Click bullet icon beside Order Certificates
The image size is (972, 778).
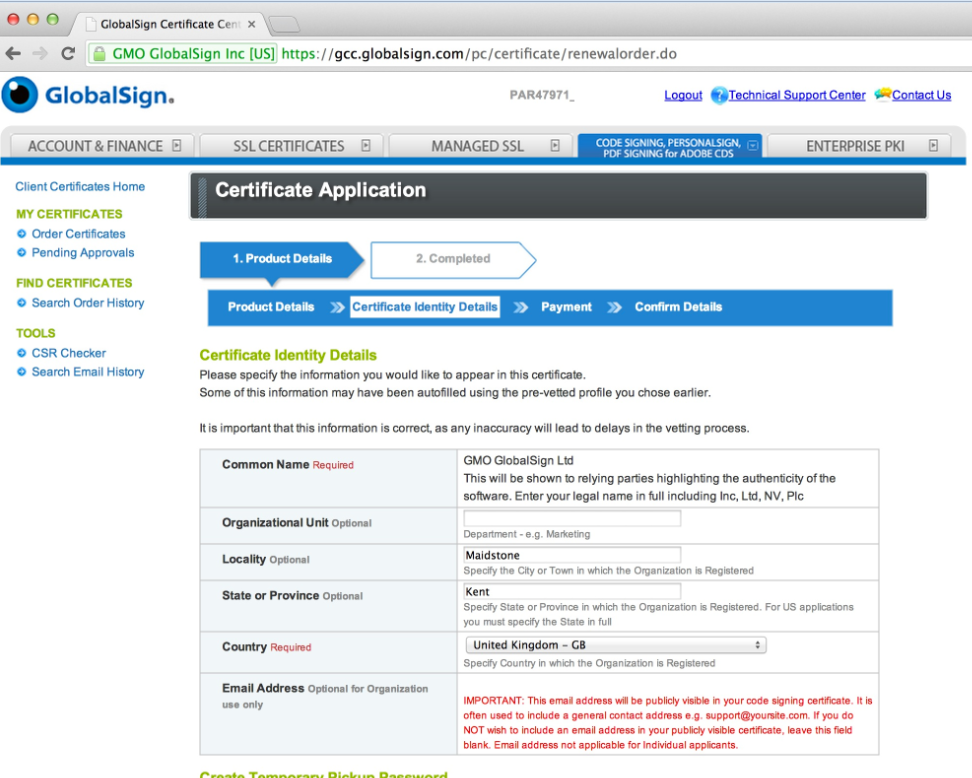[x=22, y=234]
